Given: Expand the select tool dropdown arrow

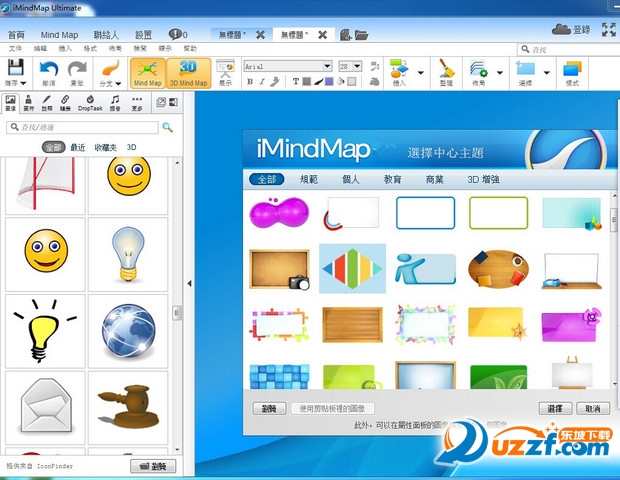Looking at the screenshot, I should [547, 73].
